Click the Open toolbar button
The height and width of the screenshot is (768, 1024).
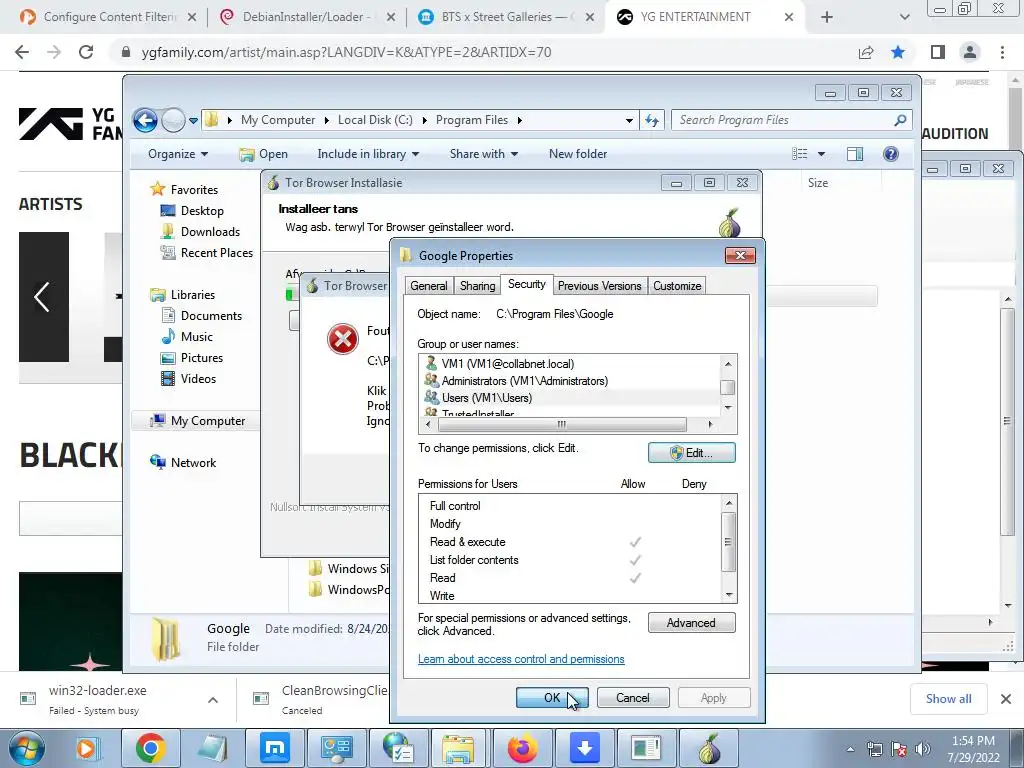click(264, 154)
